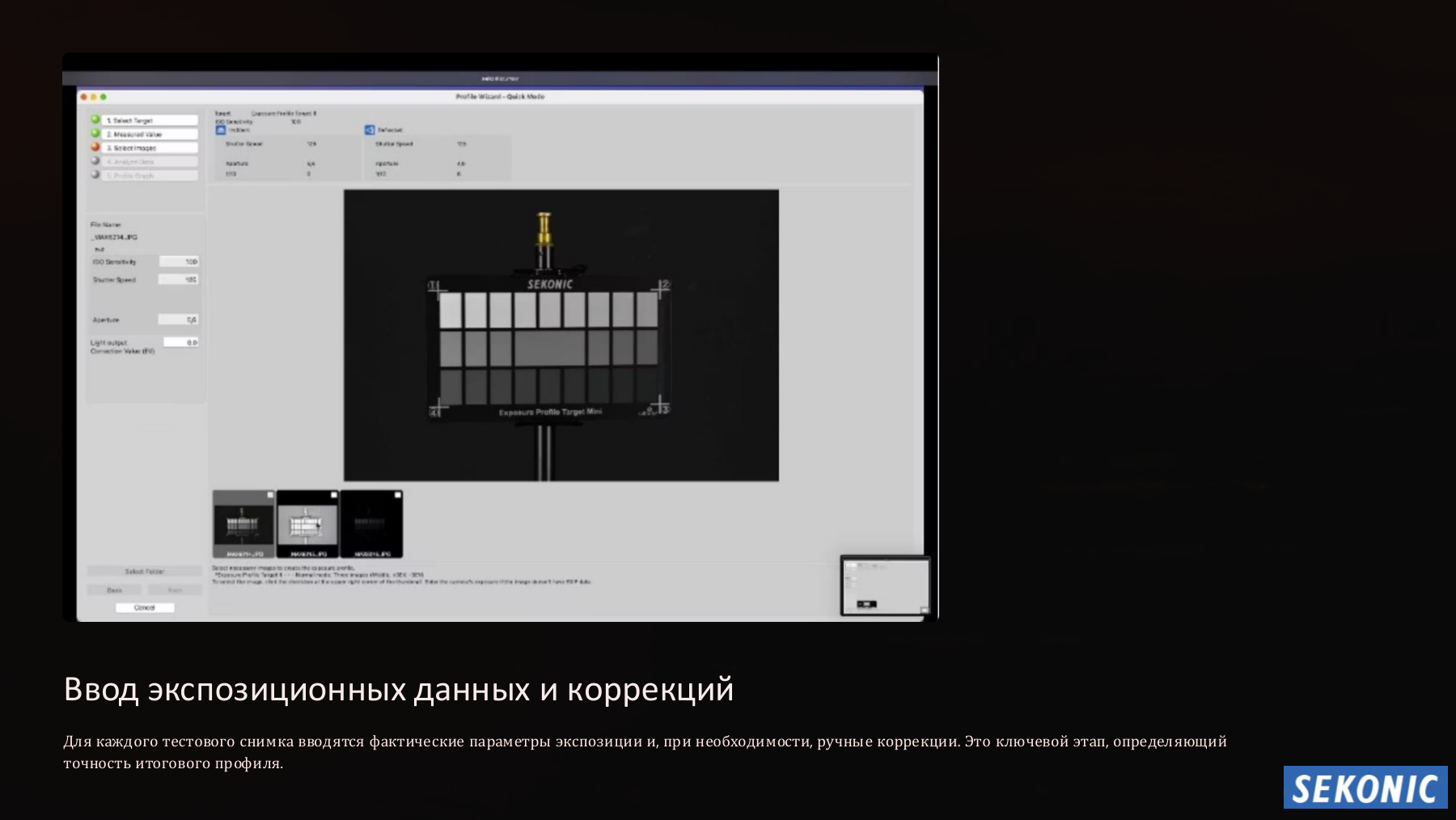
Task: Click the Profile Wizard – Quick Mode title
Action: click(500, 96)
